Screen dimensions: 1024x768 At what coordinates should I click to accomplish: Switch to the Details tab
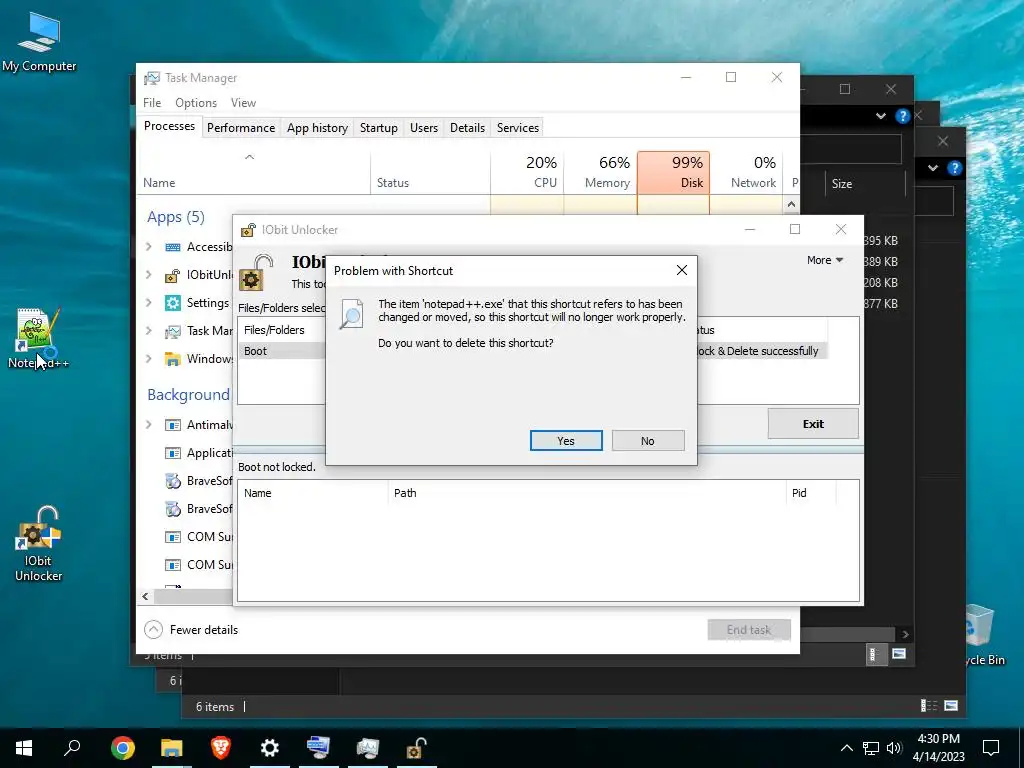[468, 128]
